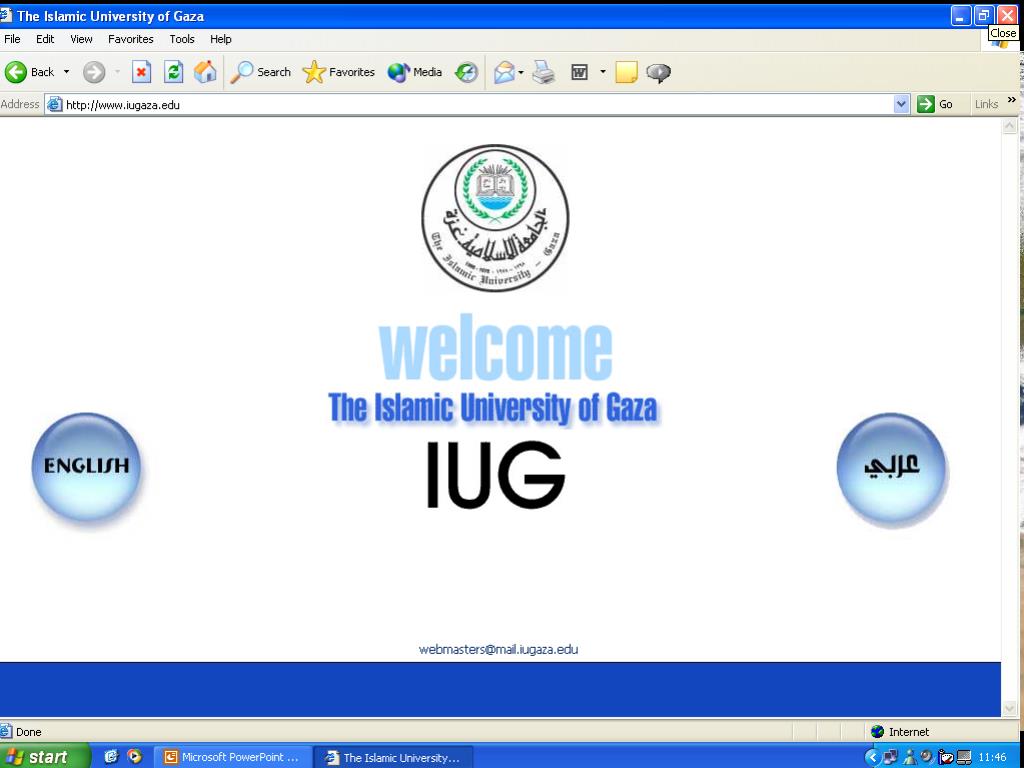Minimize the browser window

pyautogui.click(x=961, y=16)
